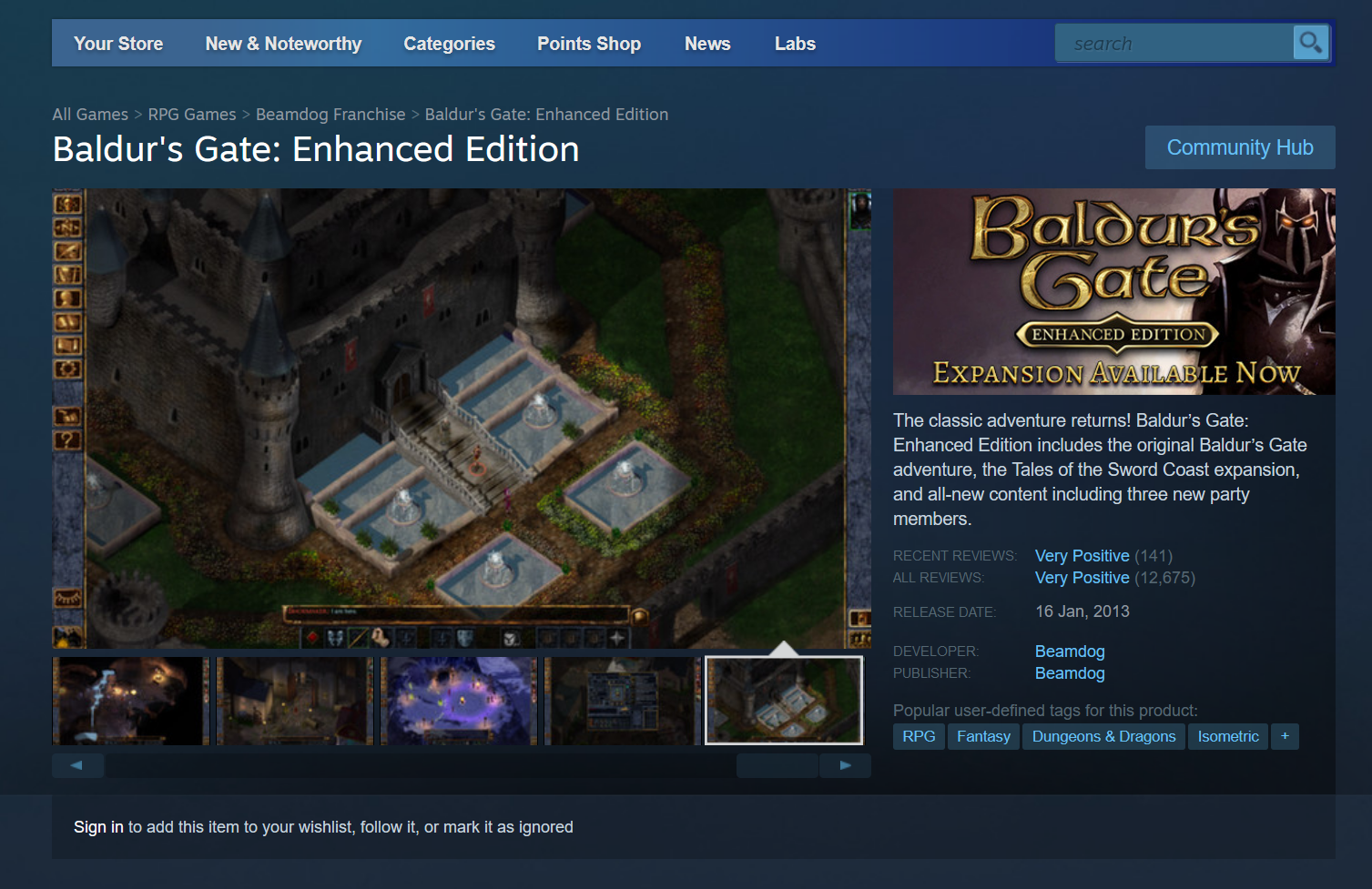Open the Categories menu
The width and height of the screenshot is (1372, 889).
[449, 44]
